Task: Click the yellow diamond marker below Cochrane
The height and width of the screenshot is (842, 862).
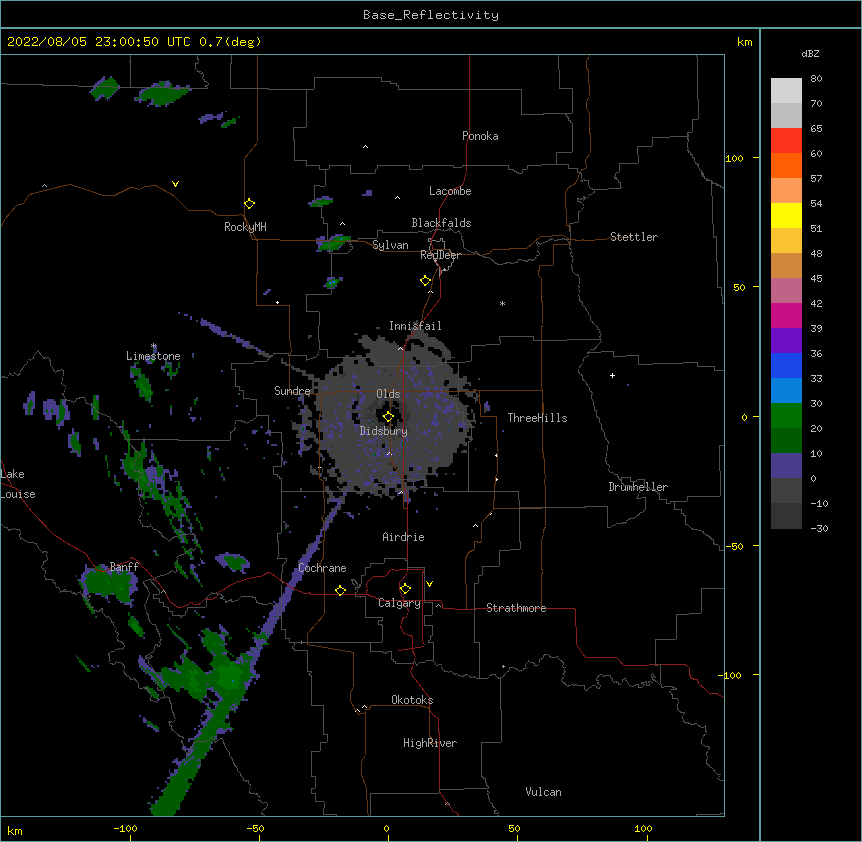Action: coord(340,590)
